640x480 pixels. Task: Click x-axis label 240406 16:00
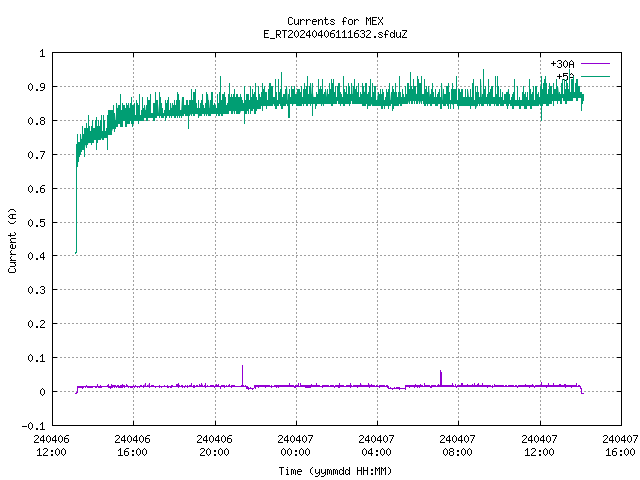(x=133, y=446)
